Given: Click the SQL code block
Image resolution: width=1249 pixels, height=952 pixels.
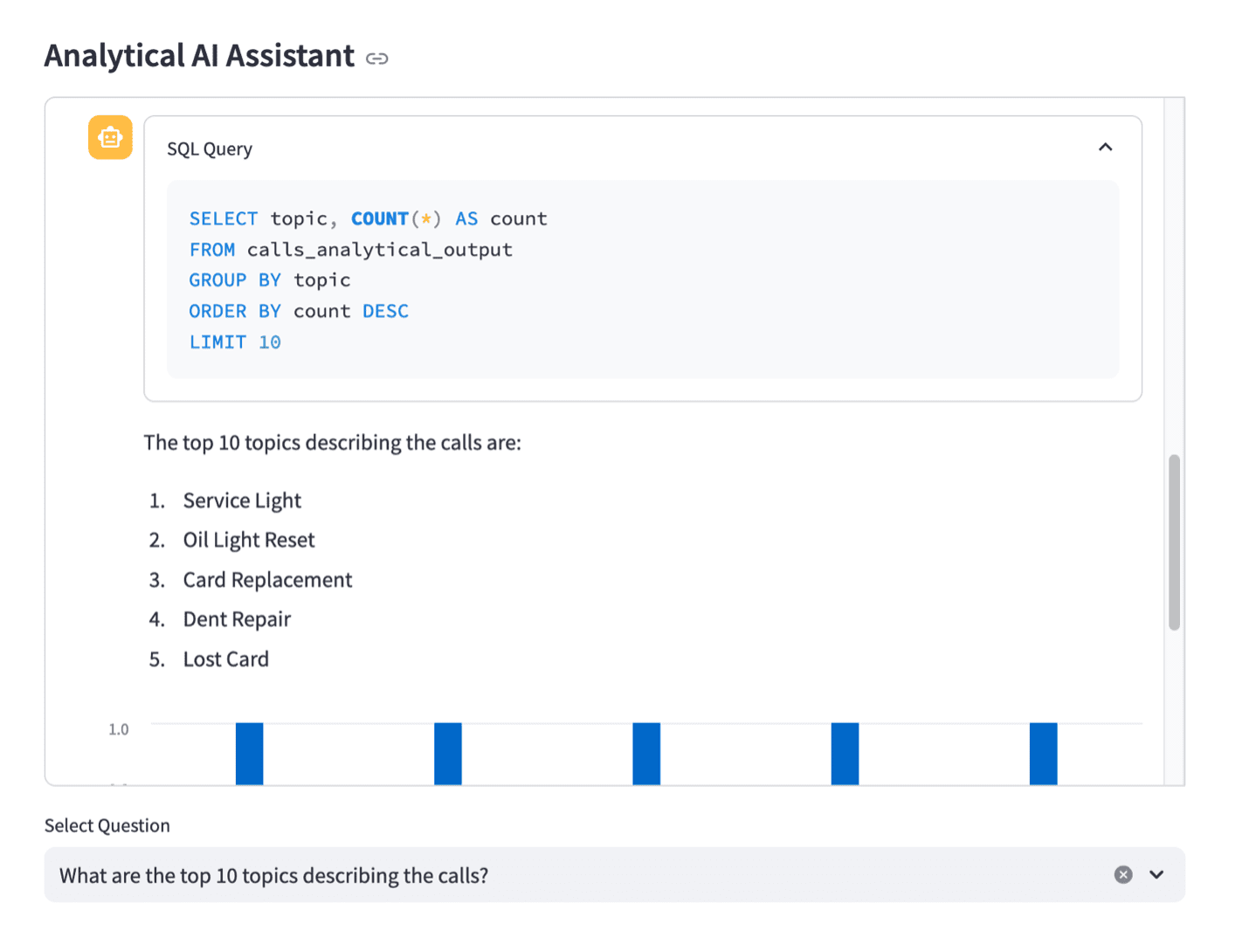Looking at the screenshot, I should [x=643, y=279].
